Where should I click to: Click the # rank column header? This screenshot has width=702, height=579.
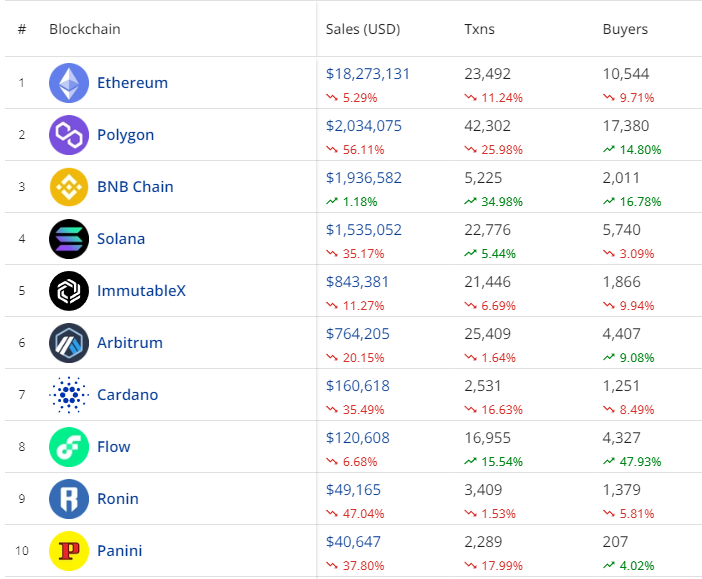click(21, 29)
